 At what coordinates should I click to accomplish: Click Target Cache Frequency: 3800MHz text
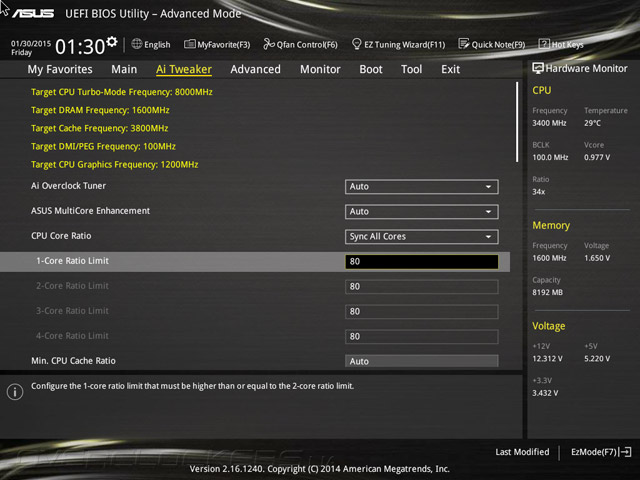click(x=100, y=128)
